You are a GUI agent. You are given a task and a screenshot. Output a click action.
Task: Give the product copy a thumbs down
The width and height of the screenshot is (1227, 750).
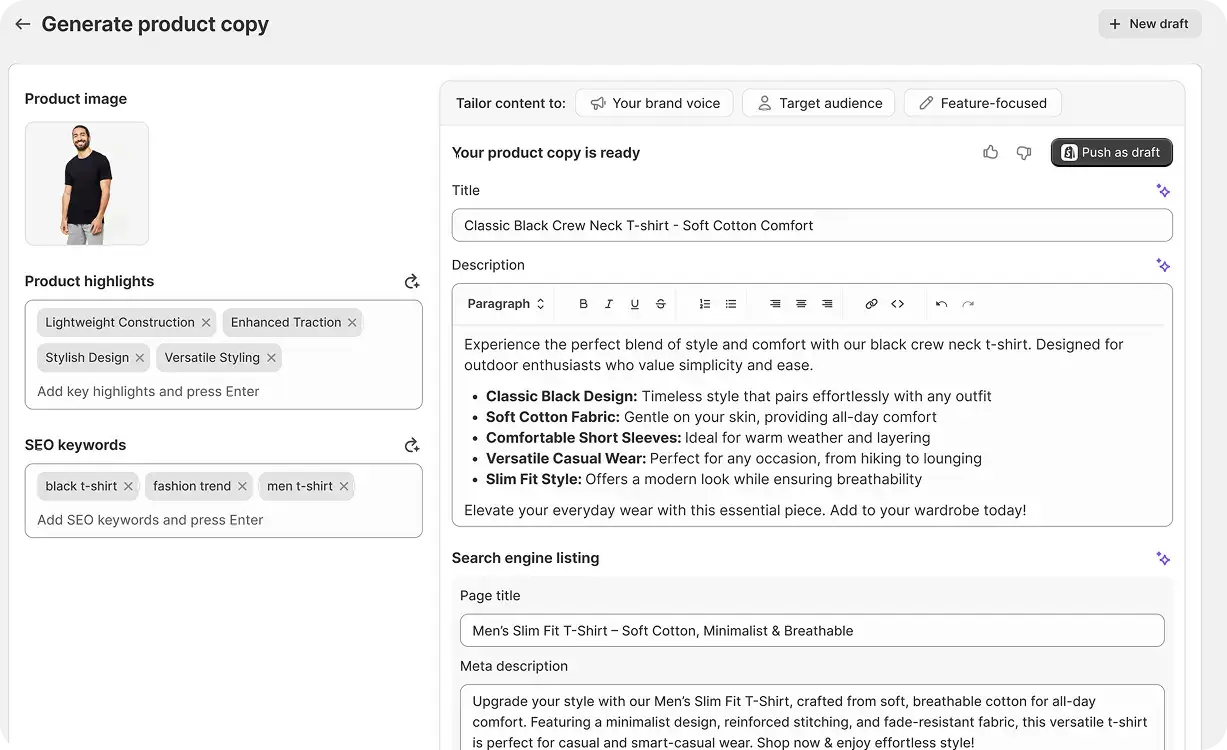point(1023,152)
